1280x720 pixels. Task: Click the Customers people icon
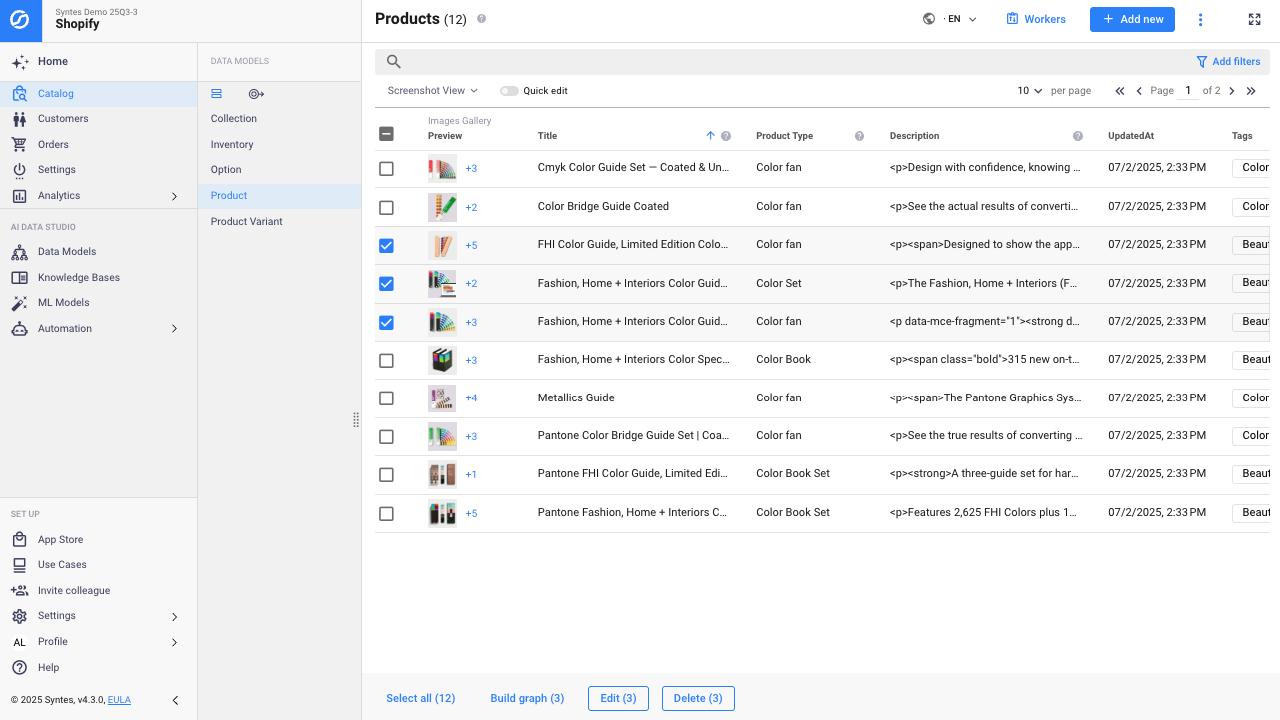point(20,119)
